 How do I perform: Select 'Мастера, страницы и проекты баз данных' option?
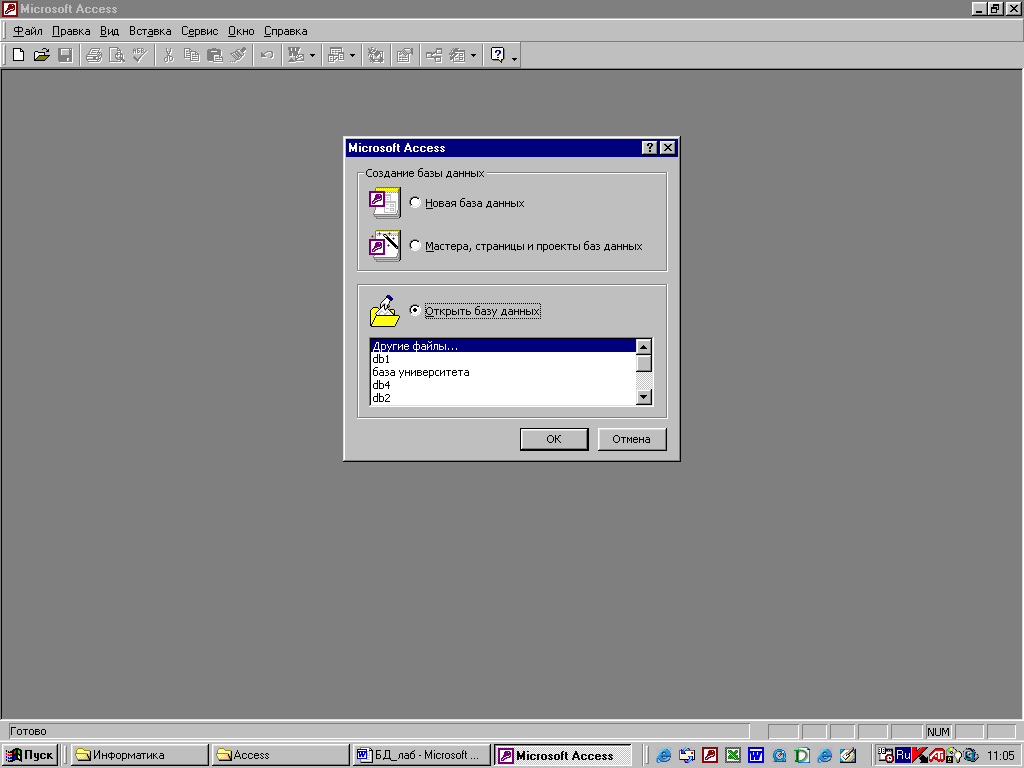pyautogui.click(x=415, y=246)
